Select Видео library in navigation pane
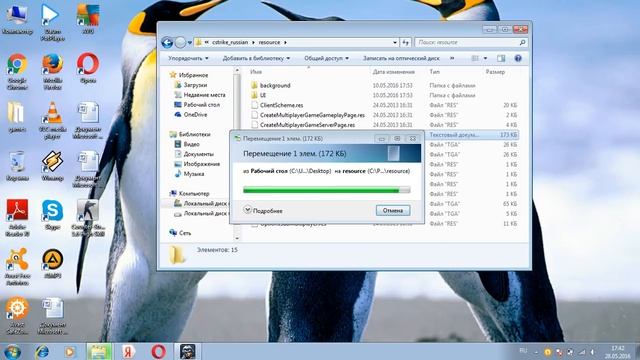The width and height of the screenshot is (640, 360). point(187,144)
